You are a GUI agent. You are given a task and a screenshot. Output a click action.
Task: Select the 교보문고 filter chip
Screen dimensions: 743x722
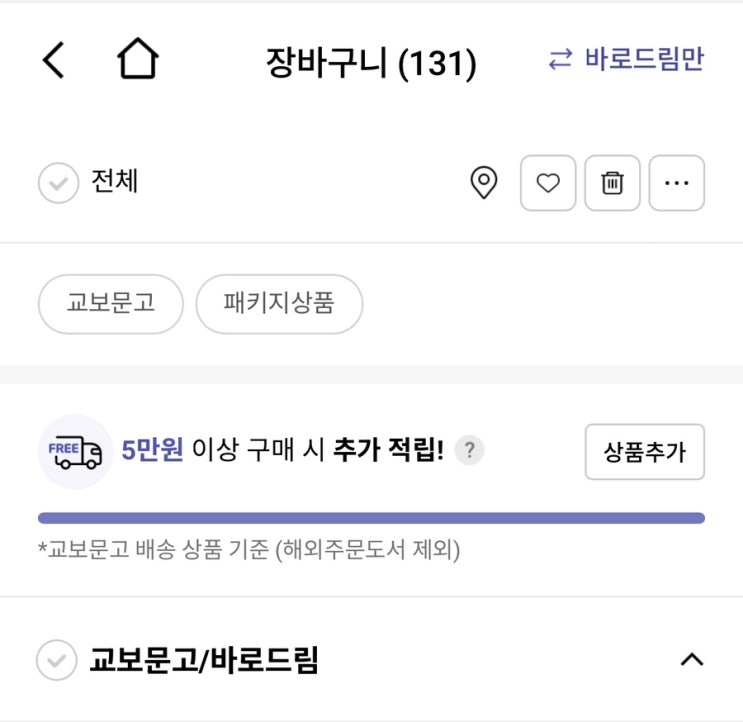(110, 304)
